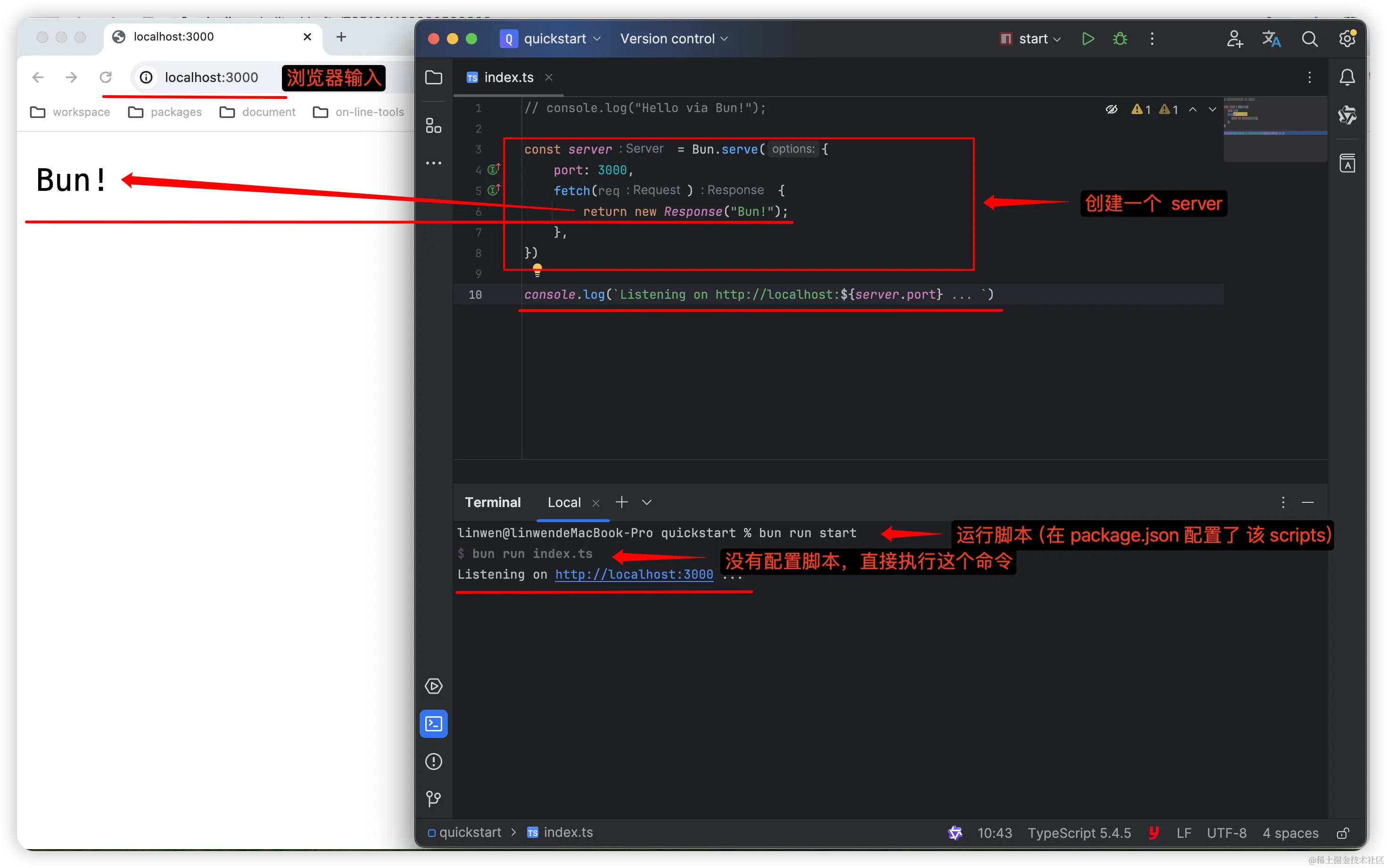Open the start run configuration dropdown
Screen dimensions: 1387x868
pos(1030,39)
